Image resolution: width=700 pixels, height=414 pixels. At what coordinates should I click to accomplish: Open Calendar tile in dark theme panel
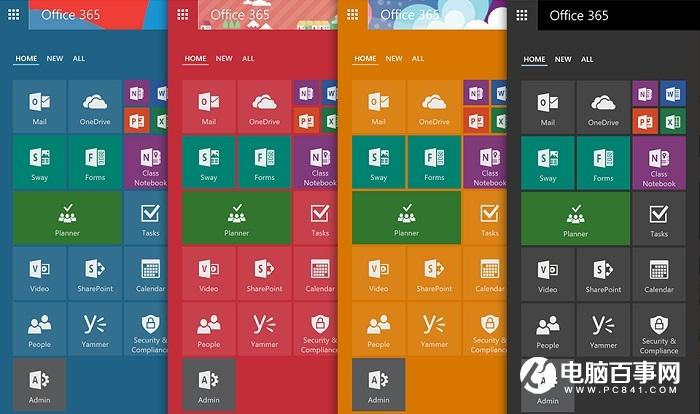659,274
